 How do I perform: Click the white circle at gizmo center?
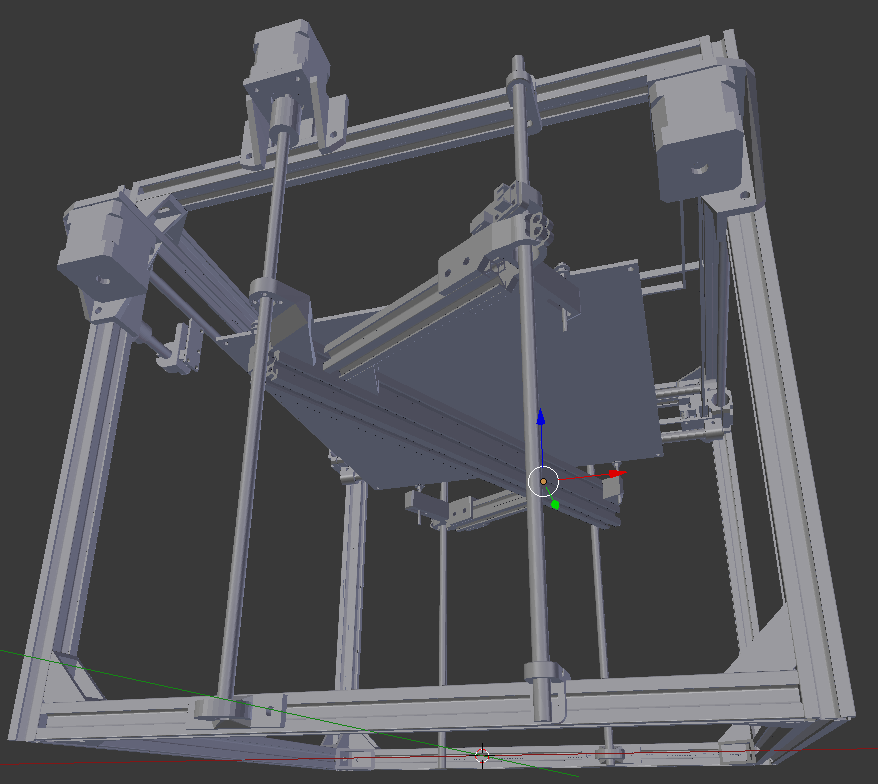[x=543, y=481]
